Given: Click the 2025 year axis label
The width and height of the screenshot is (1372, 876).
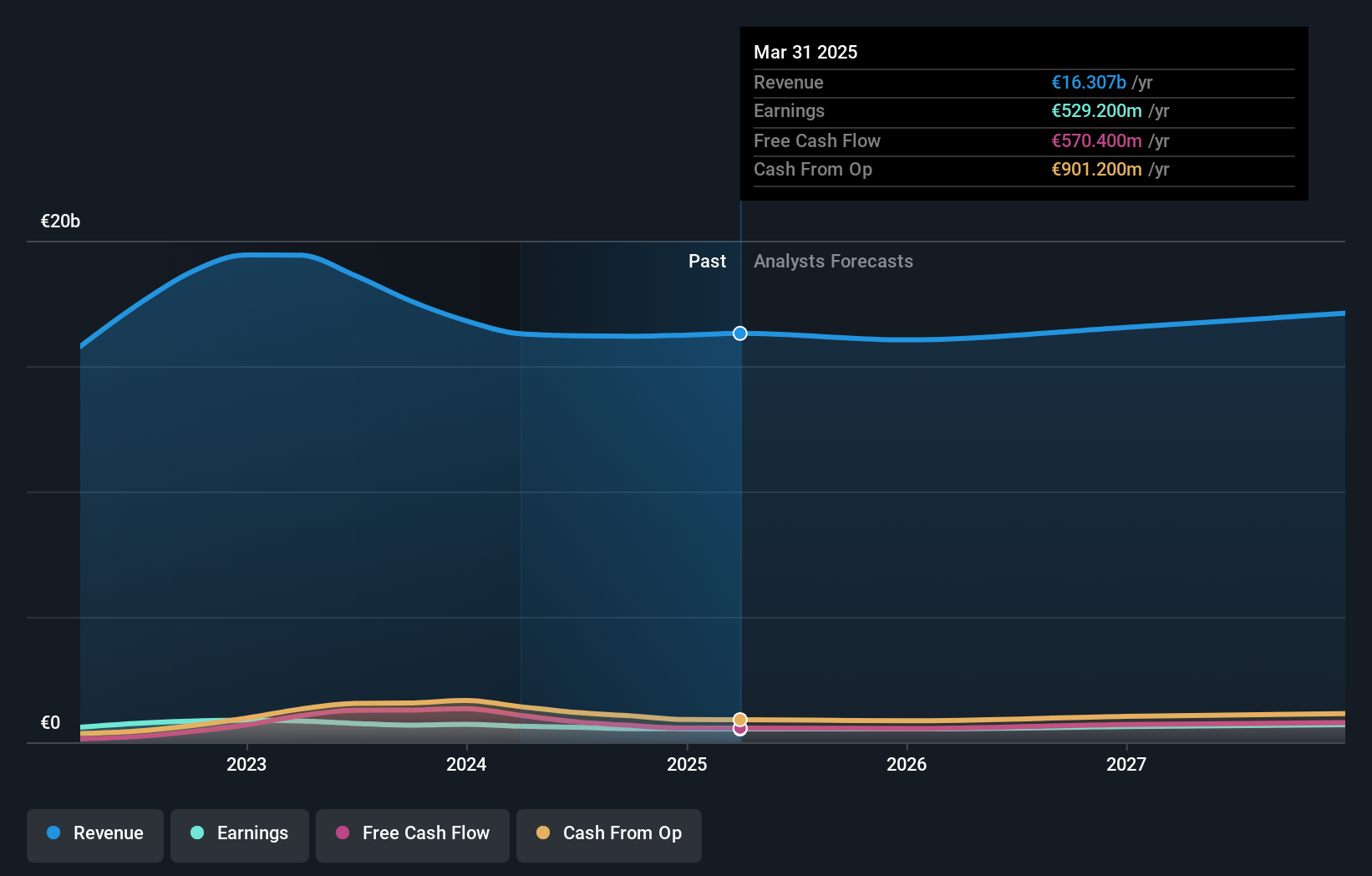Looking at the screenshot, I should (x=686, y=764).
